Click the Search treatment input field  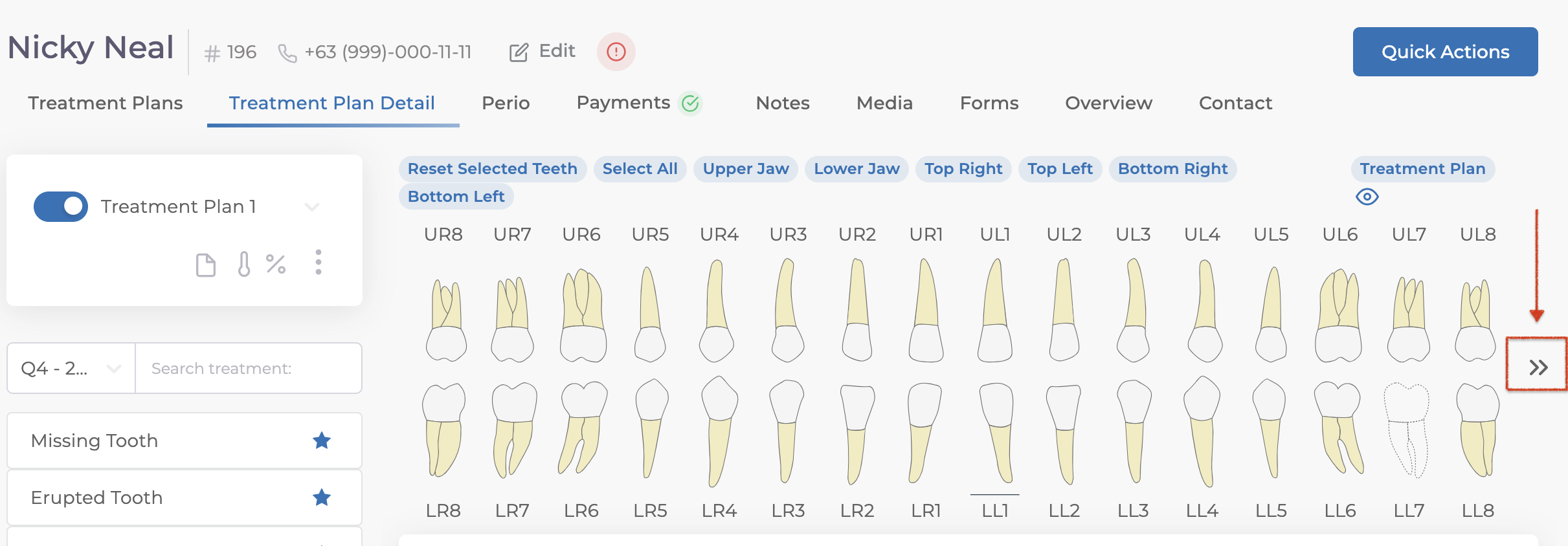pyautogui.click(x=248, y=368)
